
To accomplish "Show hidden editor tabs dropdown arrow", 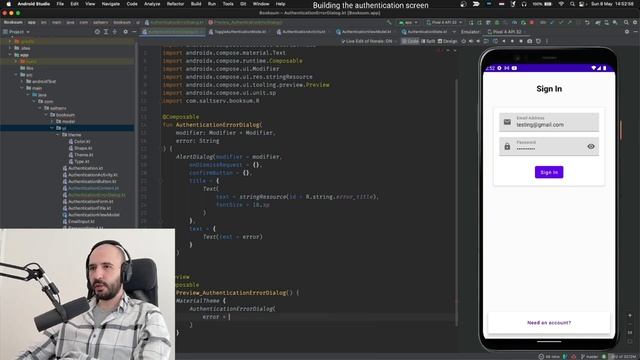I will (454, 32).
